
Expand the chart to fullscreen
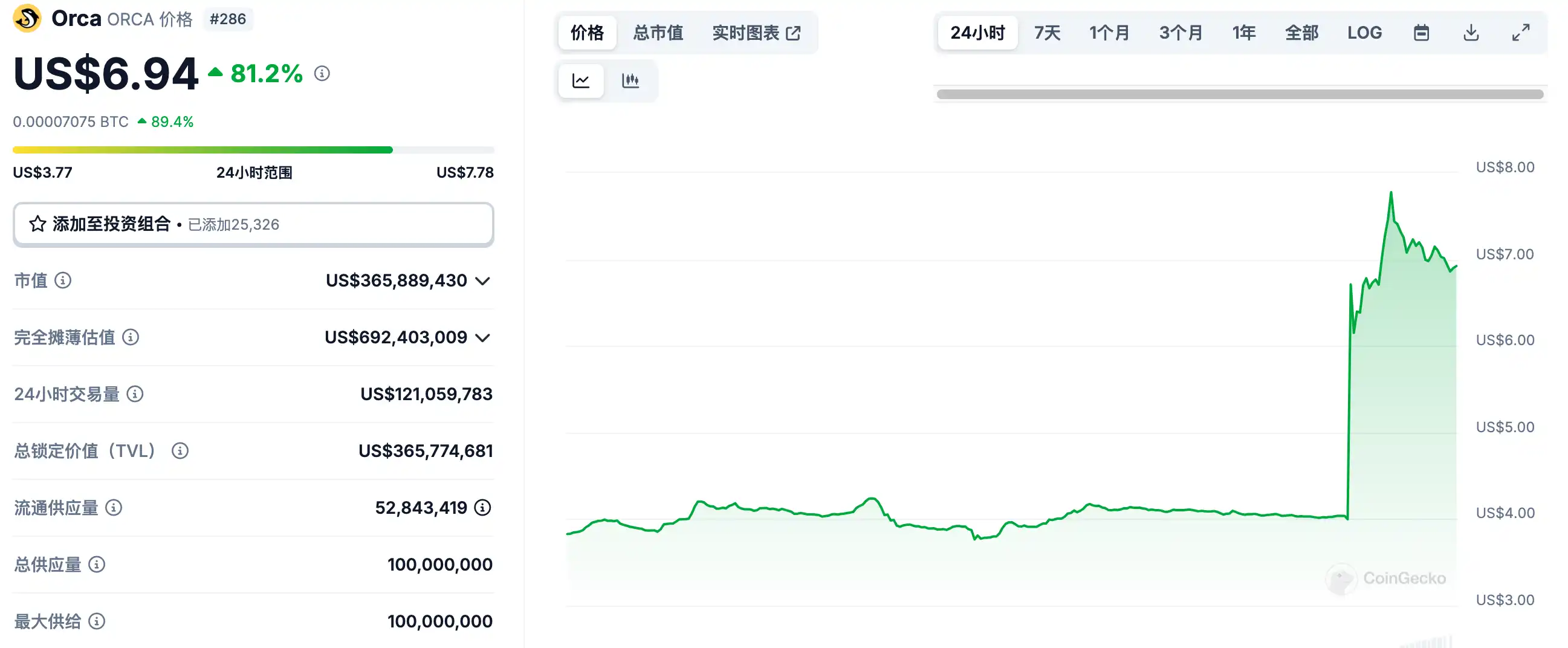coord(1520,33)
